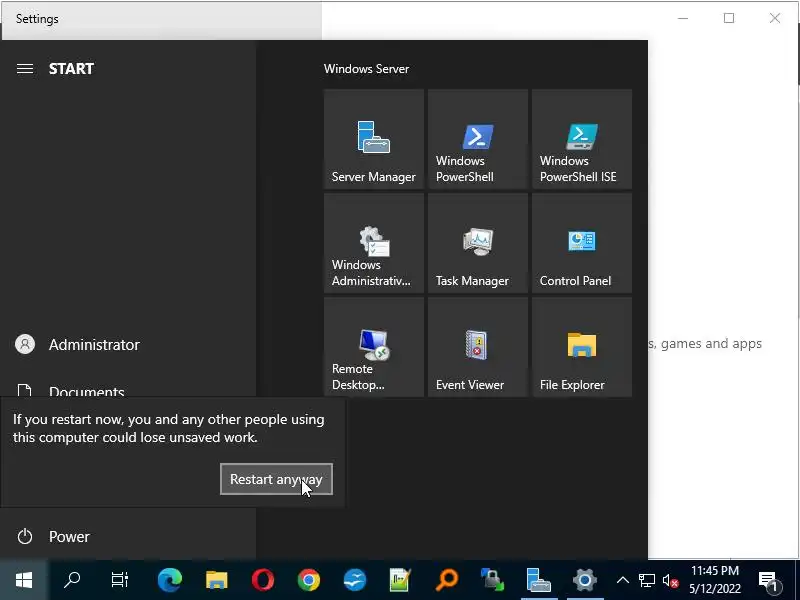The height and width of the screenshot is (600, 800).
Task: Select the Windows Server group heading
Action: coord(366,69)
